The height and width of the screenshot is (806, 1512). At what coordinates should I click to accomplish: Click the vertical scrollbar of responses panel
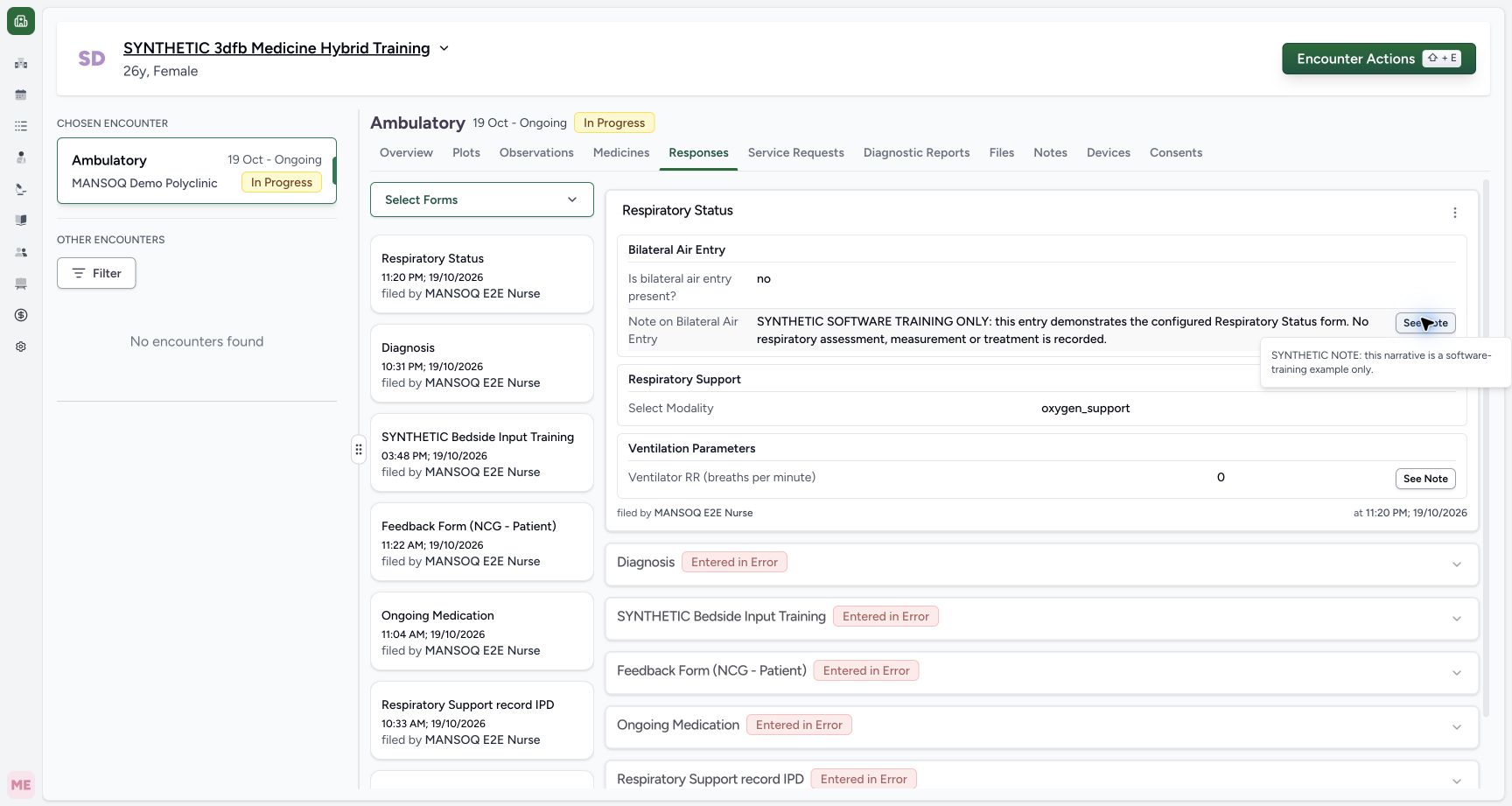1486,446
